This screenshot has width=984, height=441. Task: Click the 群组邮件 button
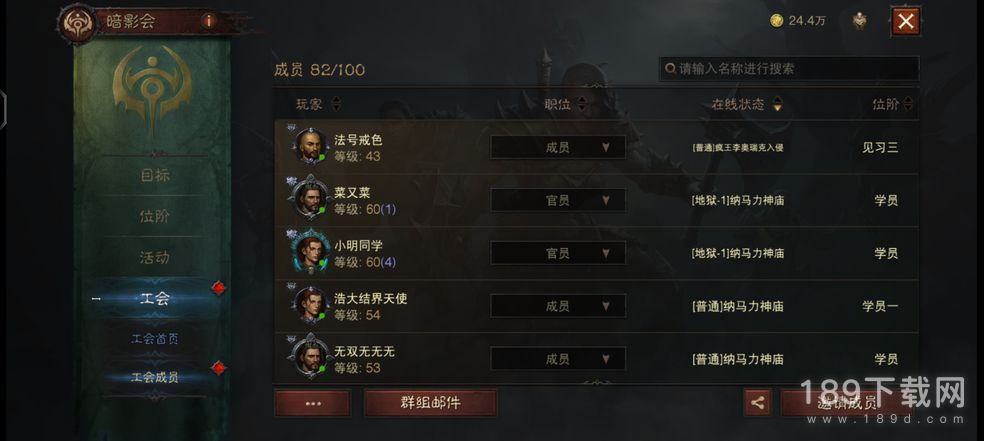[430, 403]
